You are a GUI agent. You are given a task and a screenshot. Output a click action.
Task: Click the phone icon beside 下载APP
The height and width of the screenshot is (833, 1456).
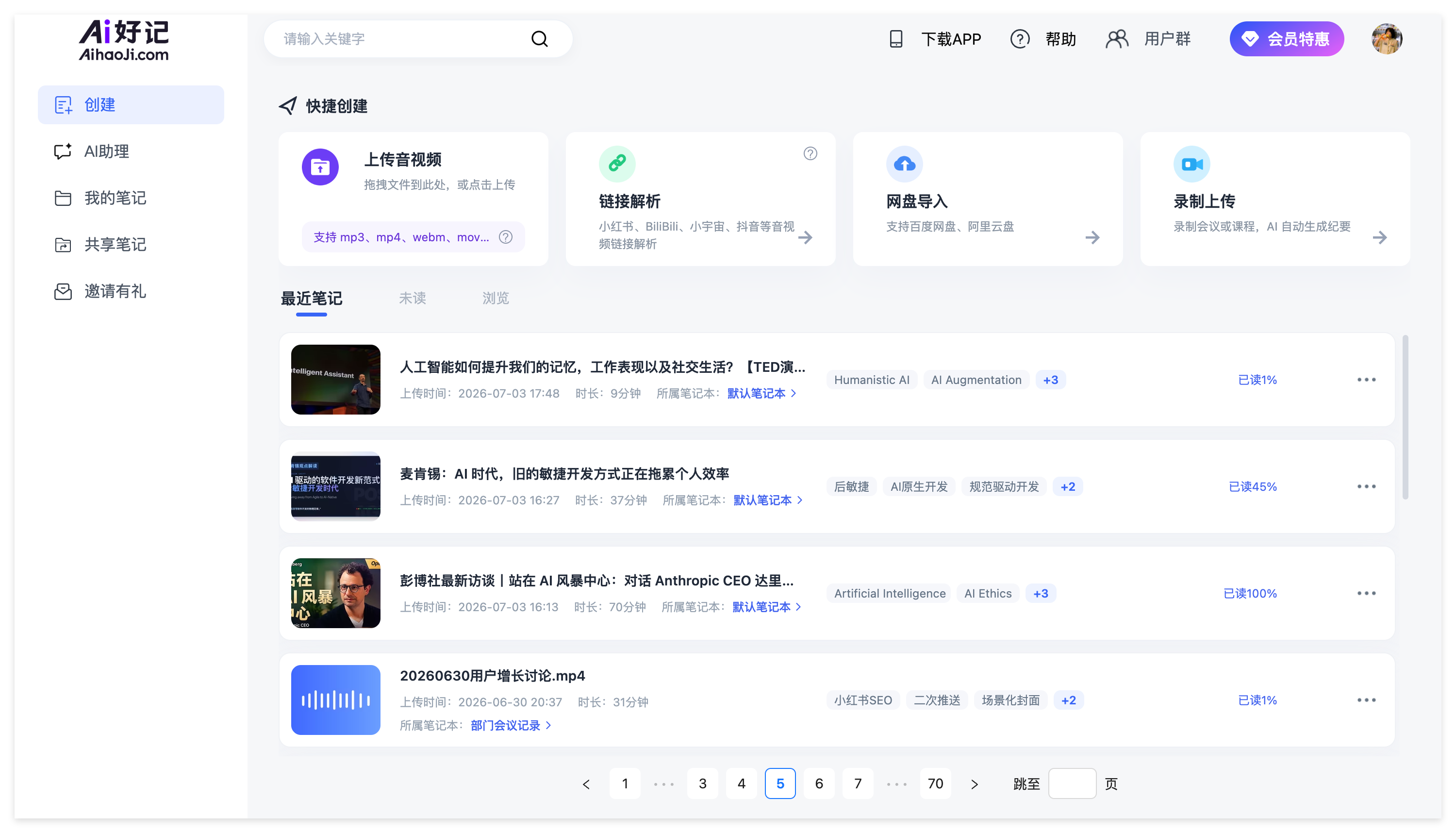(x=895, y=39)
